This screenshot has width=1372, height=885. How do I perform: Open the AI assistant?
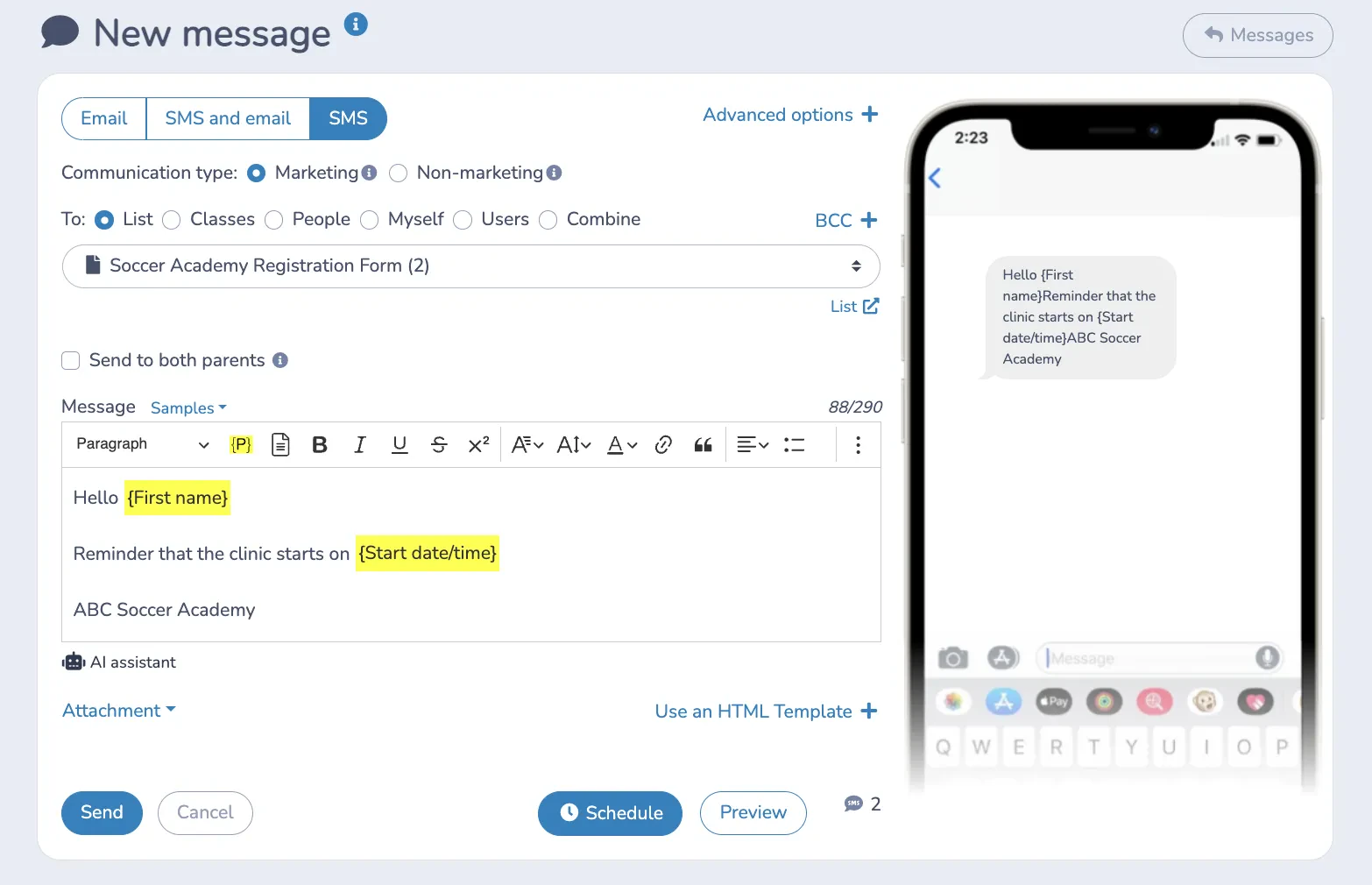click(119, 662)
